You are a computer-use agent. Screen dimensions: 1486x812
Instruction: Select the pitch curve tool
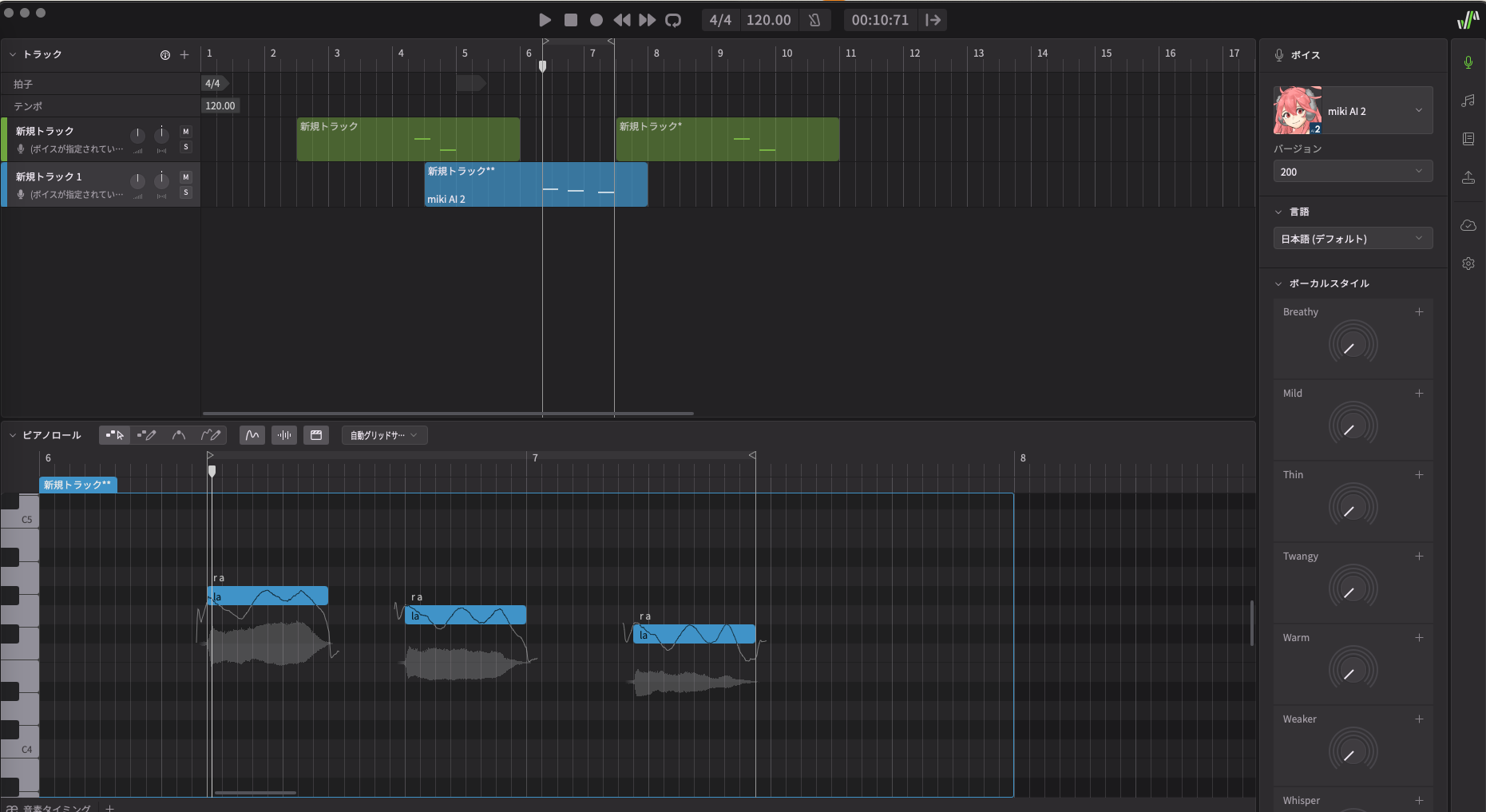click(179, 435)
